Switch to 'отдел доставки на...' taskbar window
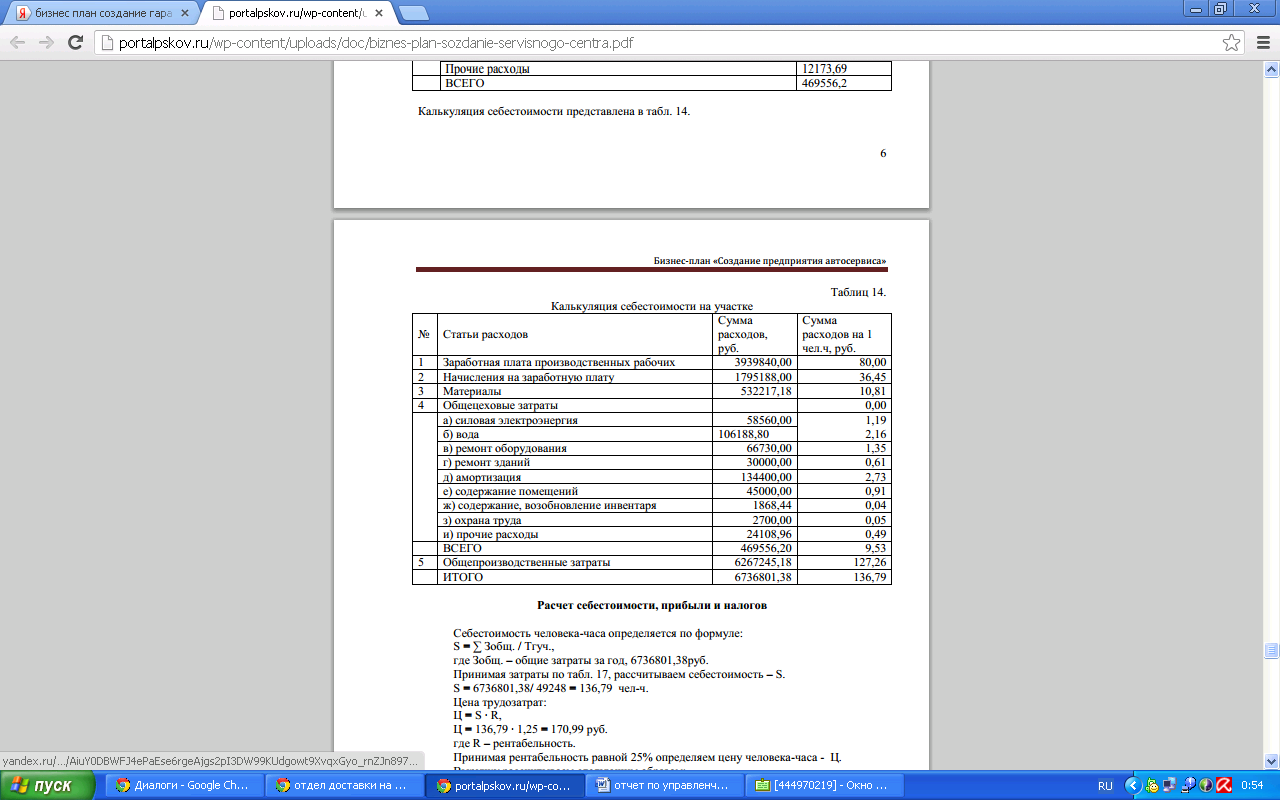1280x800 pixels. click(x=345, y=786)
